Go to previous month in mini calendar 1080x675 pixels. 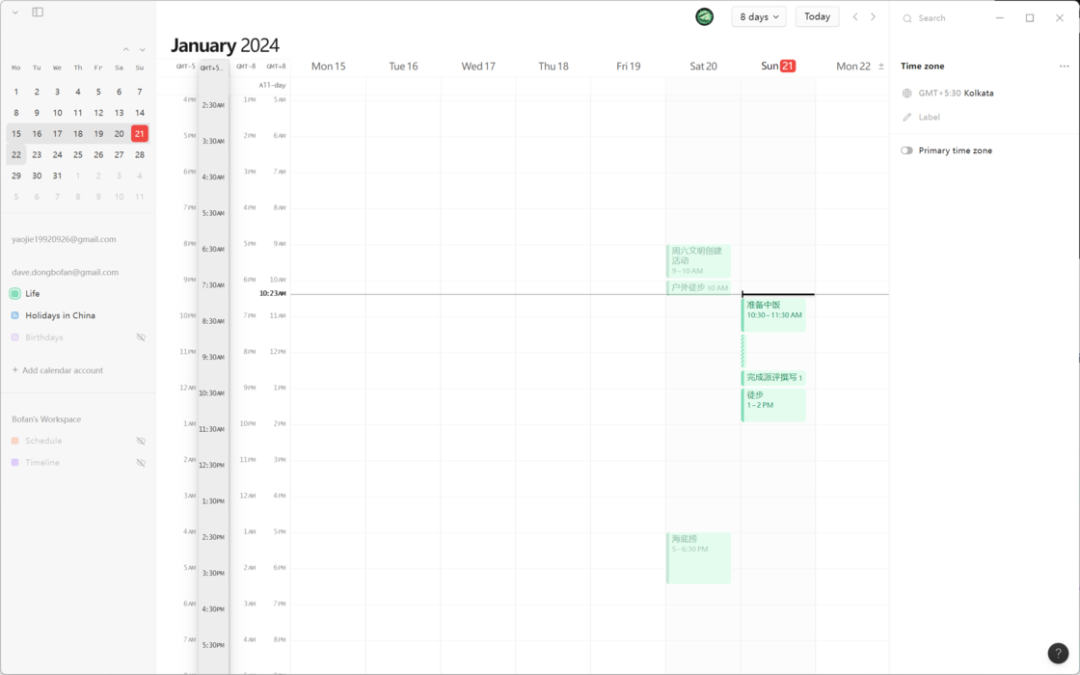coord(126,50)
